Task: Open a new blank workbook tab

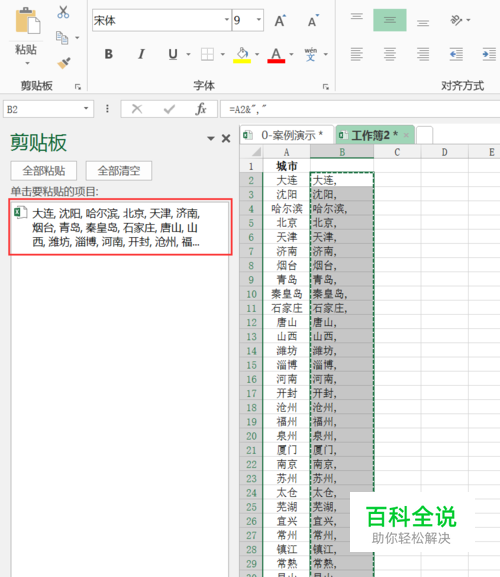Action: [x=425, y=135]
